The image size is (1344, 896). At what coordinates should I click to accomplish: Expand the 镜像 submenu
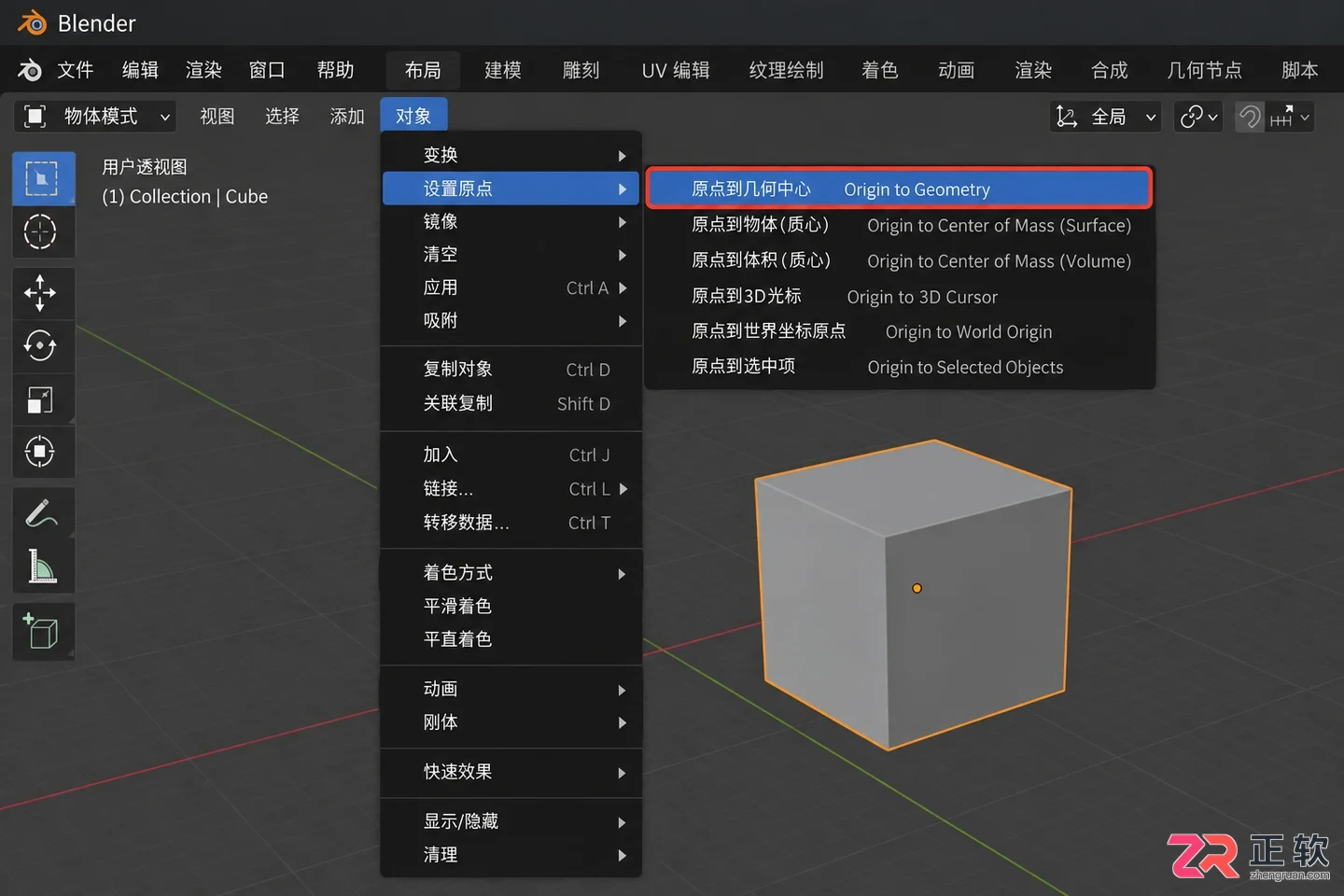tap(511, 221)
